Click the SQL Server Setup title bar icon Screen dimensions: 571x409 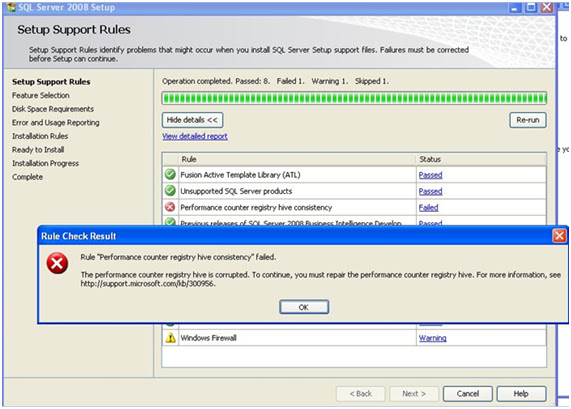pyautogui.click(x=11, y=7)
